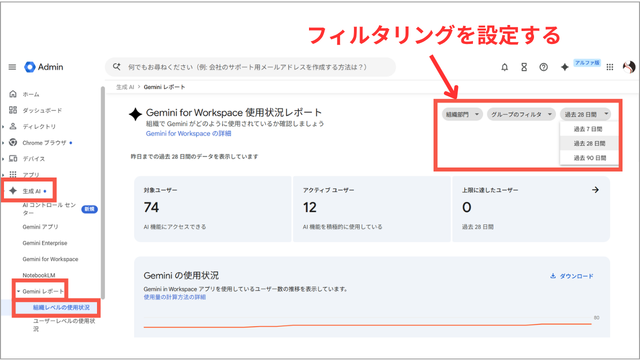
Task: Click the ダッシュボード dashboard icon
Action: pos(13,110)
